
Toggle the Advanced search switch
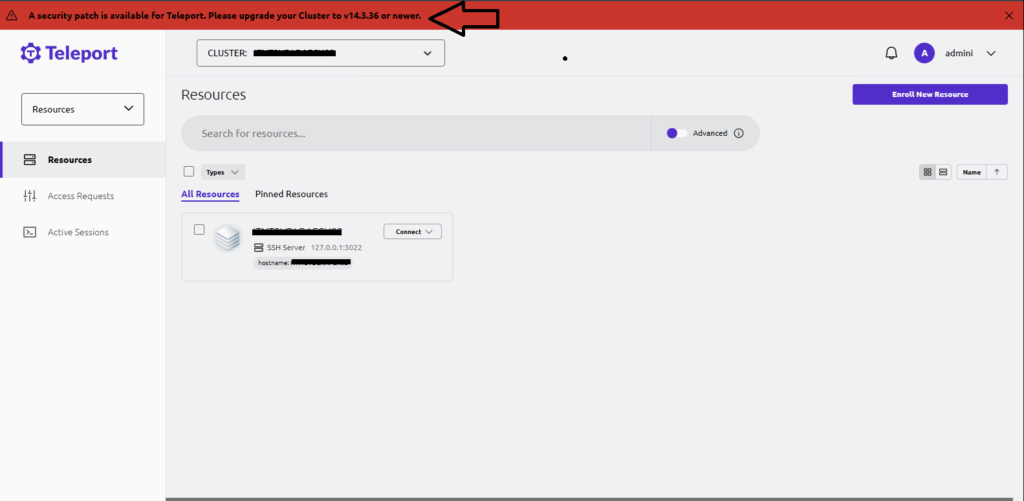(x=677, y=133)
